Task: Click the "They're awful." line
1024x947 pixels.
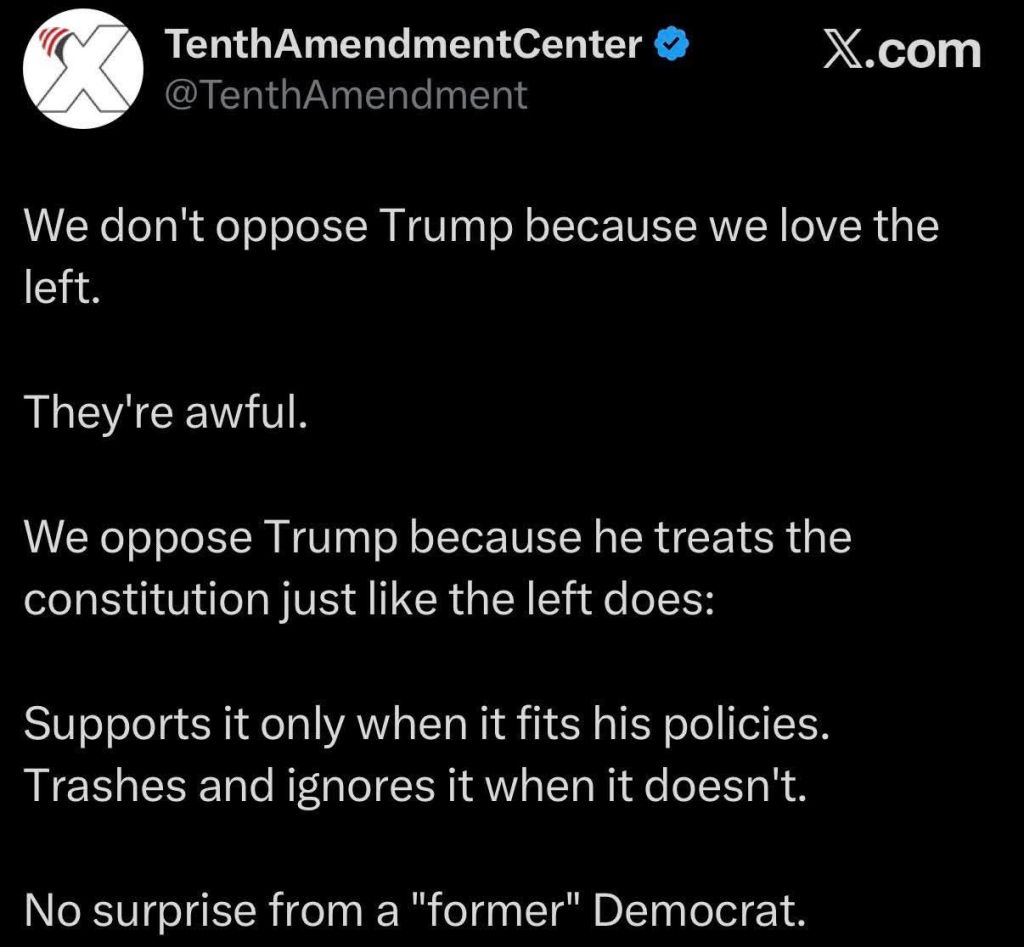Action: pyautogui.click(x=163, y=411)
